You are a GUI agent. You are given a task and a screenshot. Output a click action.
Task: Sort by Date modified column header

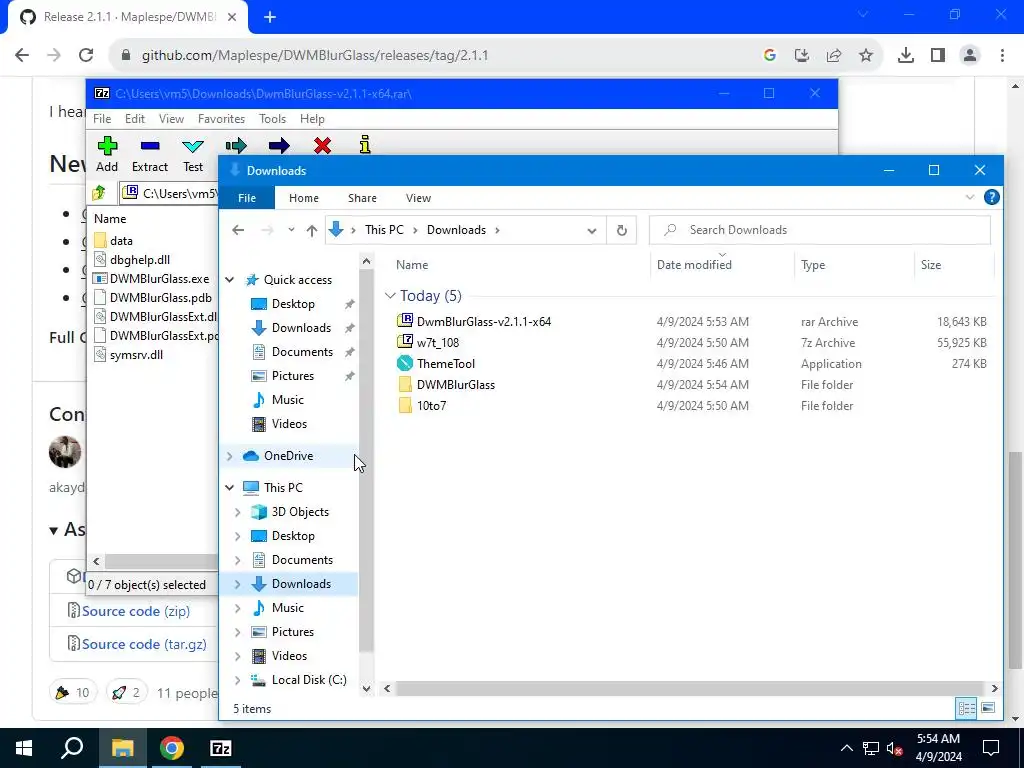coord(694,264)
